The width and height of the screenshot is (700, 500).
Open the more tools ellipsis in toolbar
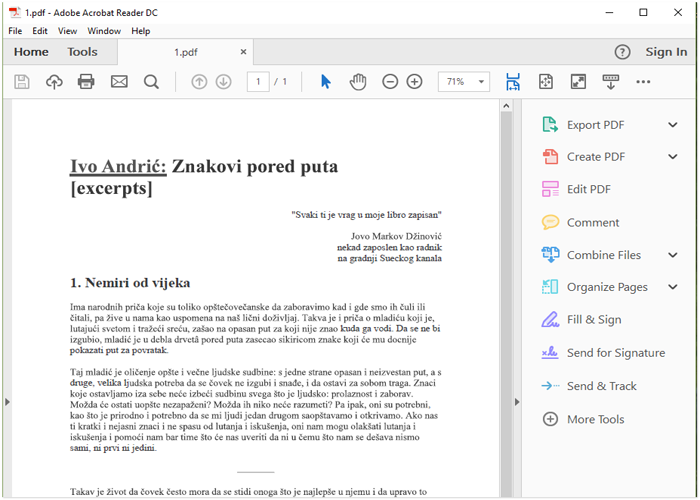pyautogui.click(x=643, y=82)
